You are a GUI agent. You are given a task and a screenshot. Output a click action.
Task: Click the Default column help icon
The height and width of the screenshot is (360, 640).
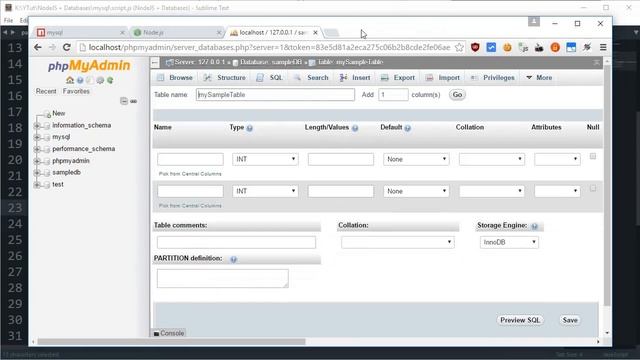(407, 128)
